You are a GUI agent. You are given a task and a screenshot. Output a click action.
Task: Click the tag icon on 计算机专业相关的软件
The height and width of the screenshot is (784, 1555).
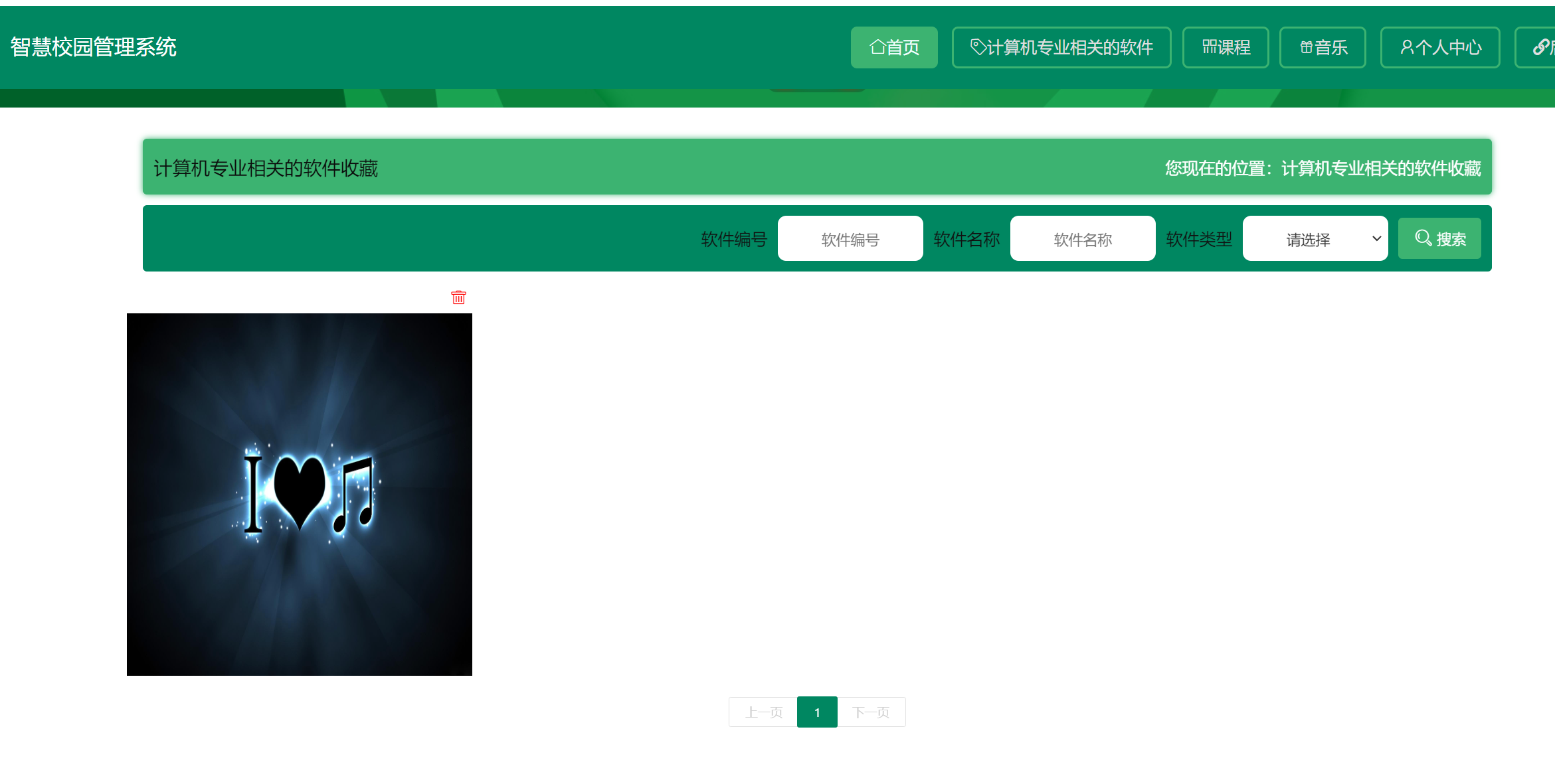point(976,46)
